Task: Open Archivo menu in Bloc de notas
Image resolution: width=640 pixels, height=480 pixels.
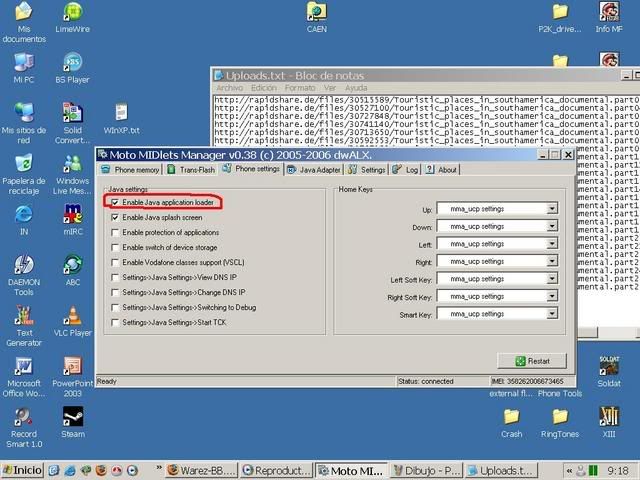Action: click(x=229, y=88)
